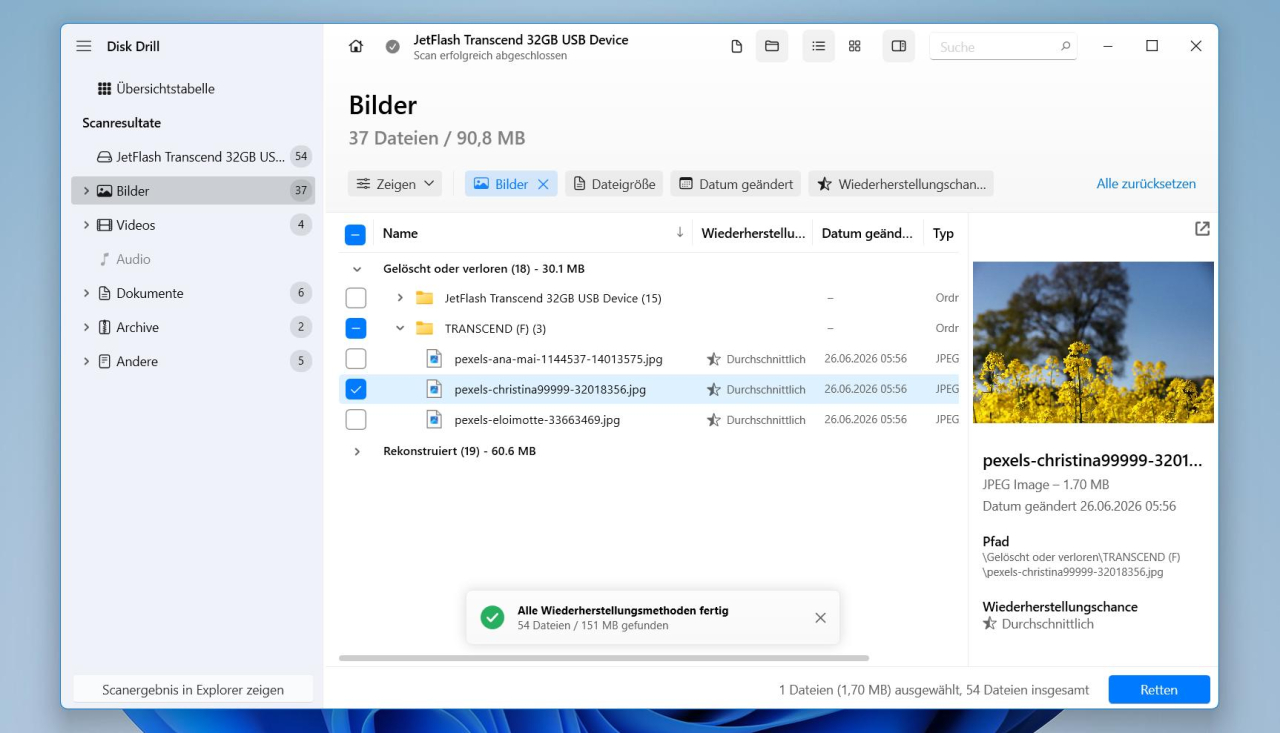This screenshot has width=1280, height=733.
Task: Collapse the TRANSCEND (F) folder
Action: point(400,328)
